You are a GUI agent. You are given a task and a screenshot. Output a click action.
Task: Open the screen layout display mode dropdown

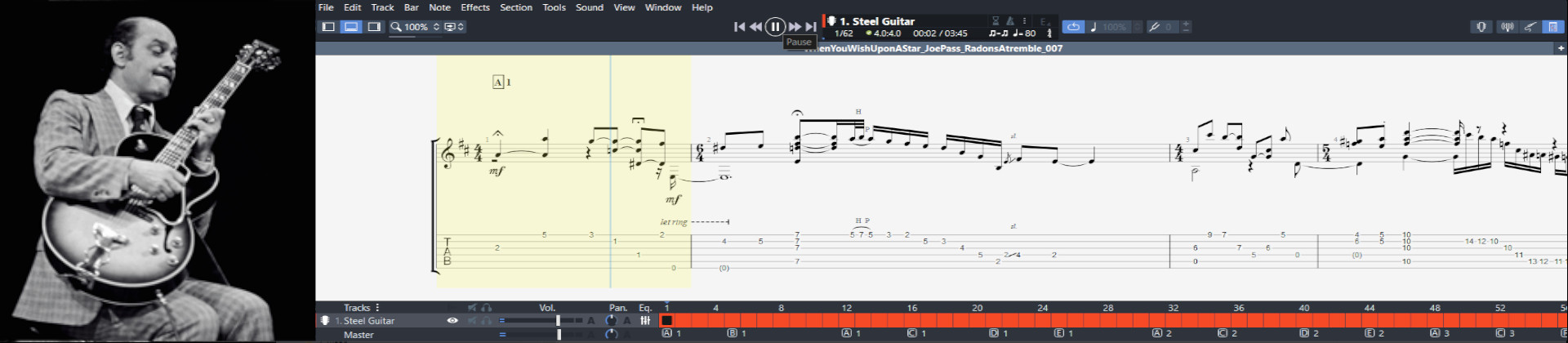(455, 27)
